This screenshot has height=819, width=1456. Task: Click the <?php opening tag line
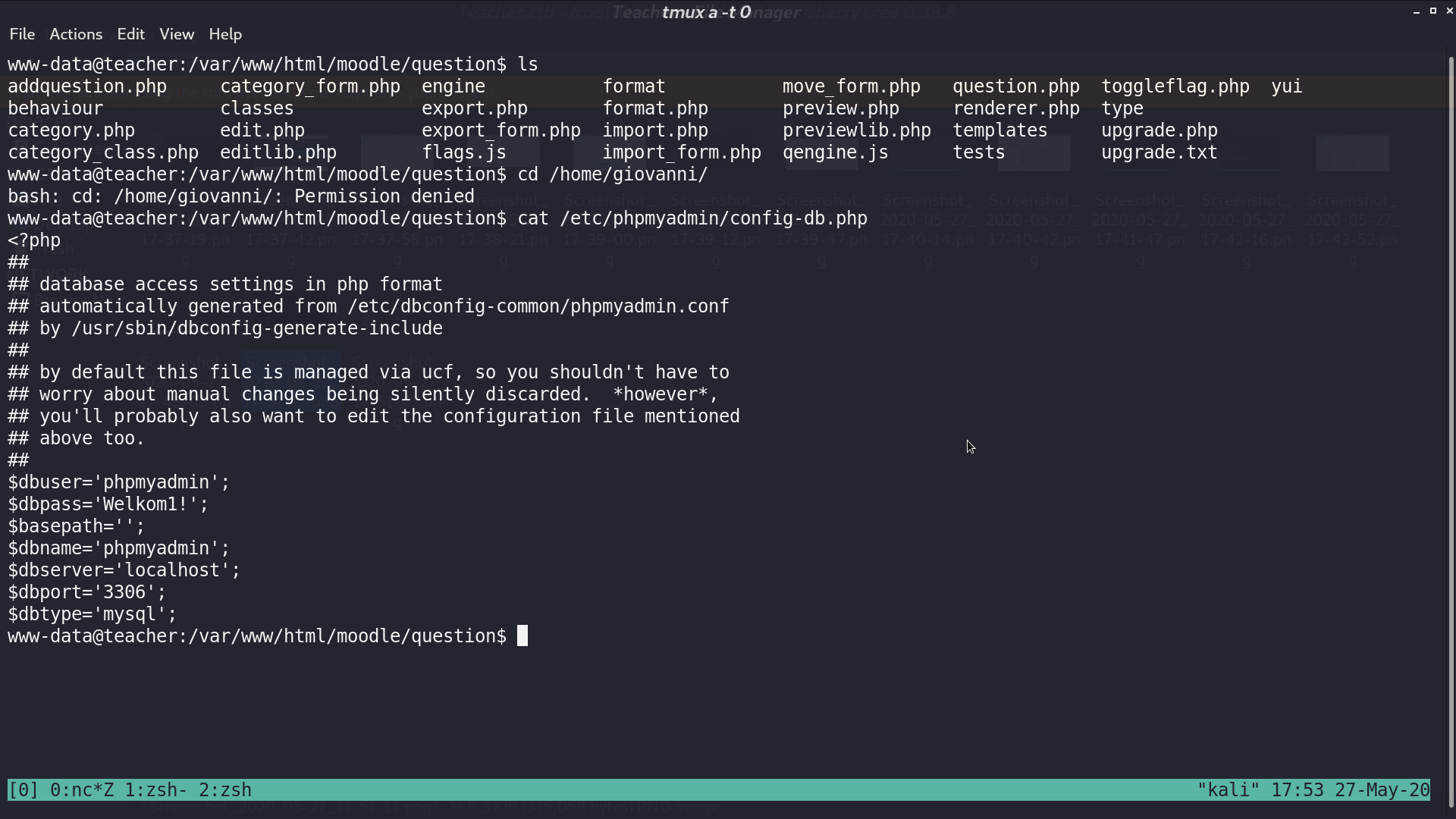[x=34, y=240]
